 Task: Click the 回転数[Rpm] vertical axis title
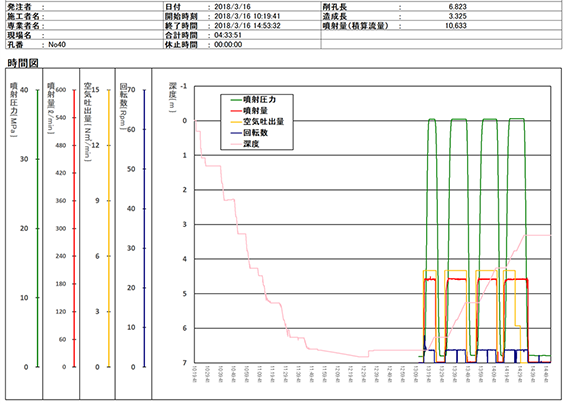(123, 105)
